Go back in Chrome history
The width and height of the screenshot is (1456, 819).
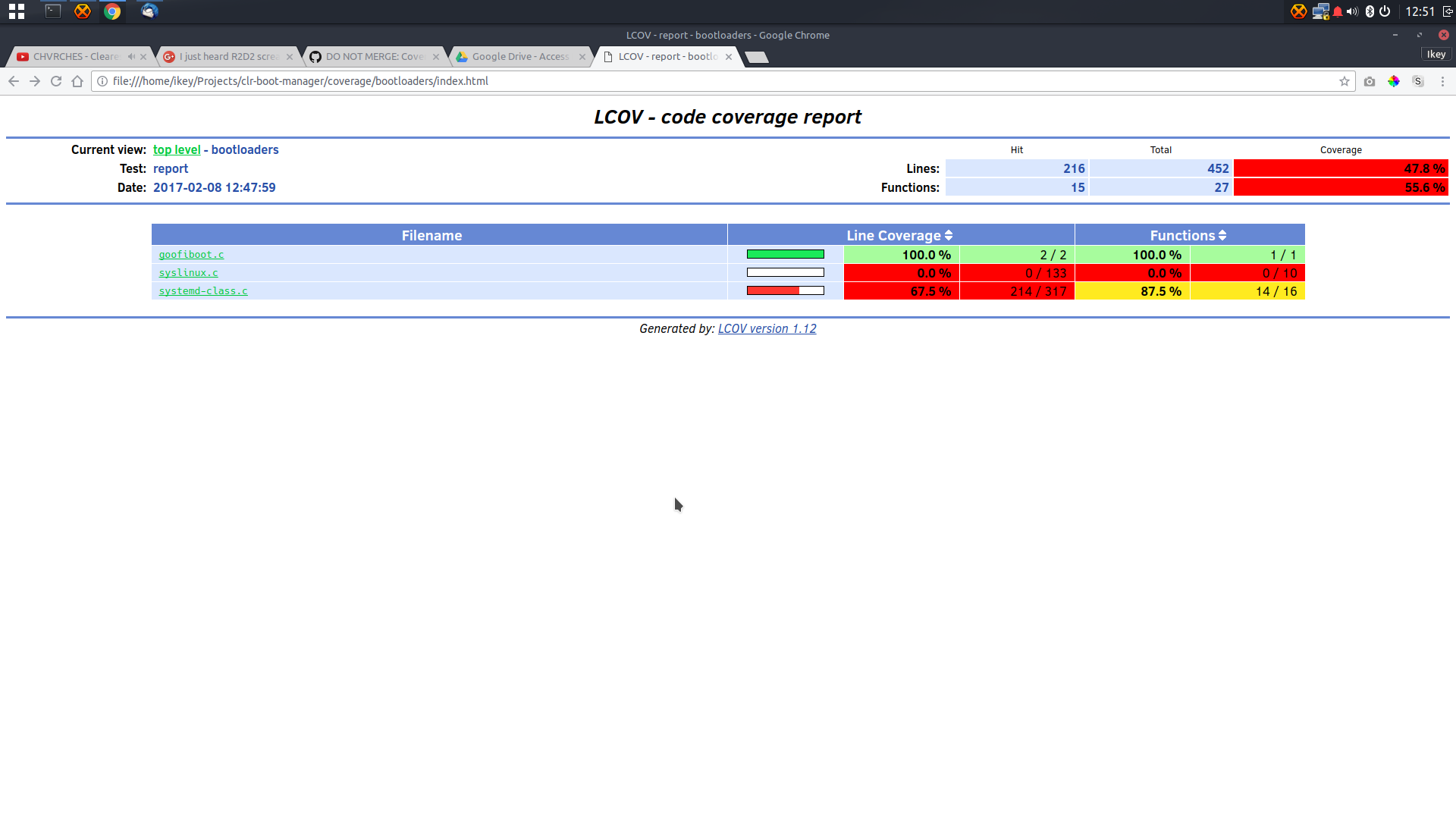tap(14, 81)
